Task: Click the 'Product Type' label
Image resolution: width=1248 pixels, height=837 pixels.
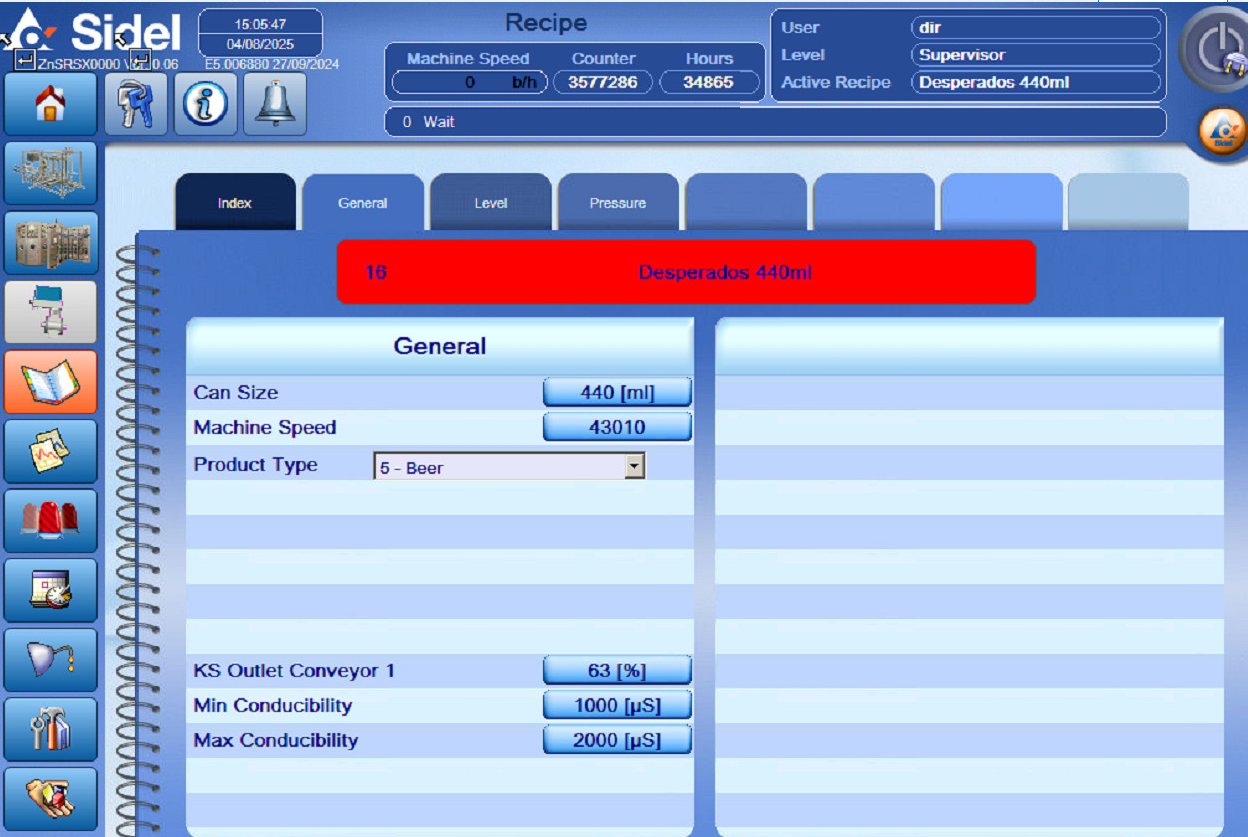Action: [x=256, y=465]
